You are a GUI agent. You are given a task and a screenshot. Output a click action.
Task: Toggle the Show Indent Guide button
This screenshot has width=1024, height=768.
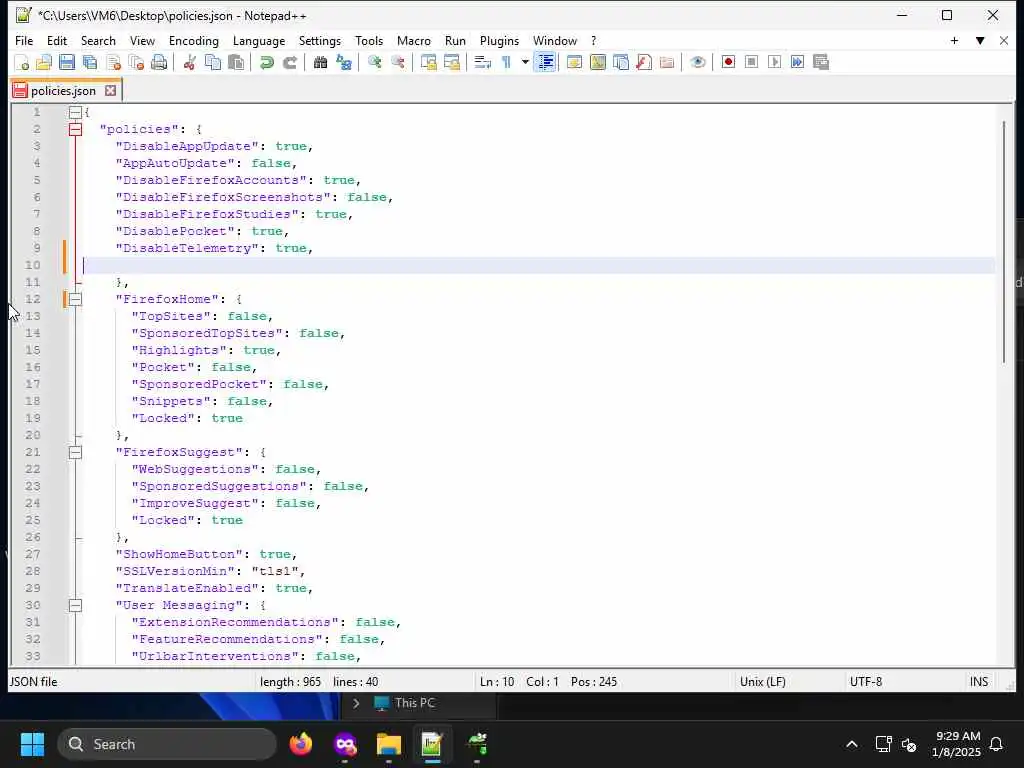point(545,62)
